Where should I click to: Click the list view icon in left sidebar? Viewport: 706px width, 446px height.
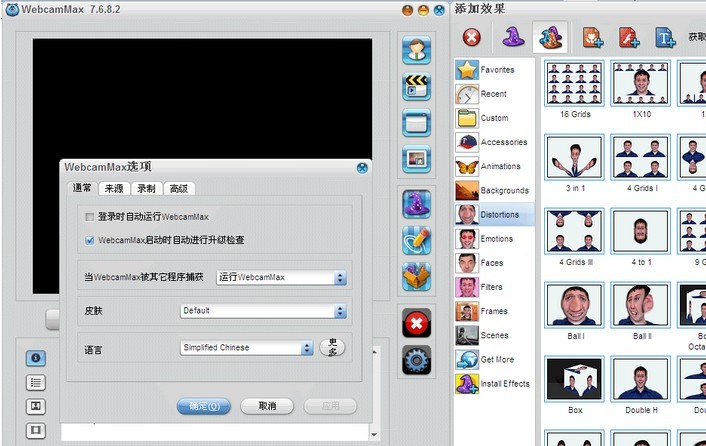[36, 383]
